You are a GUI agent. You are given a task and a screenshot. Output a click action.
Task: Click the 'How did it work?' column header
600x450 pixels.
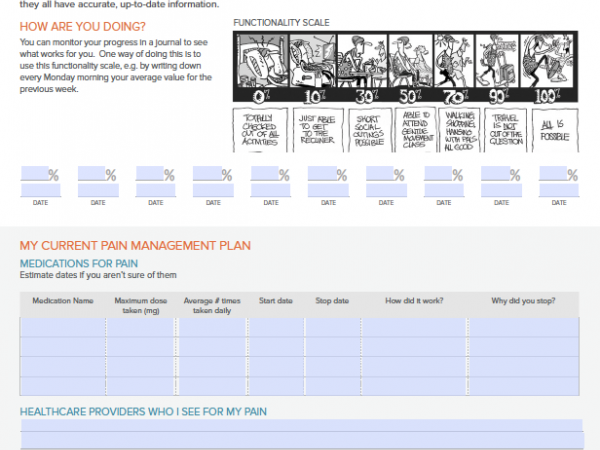tap(414, 301)
